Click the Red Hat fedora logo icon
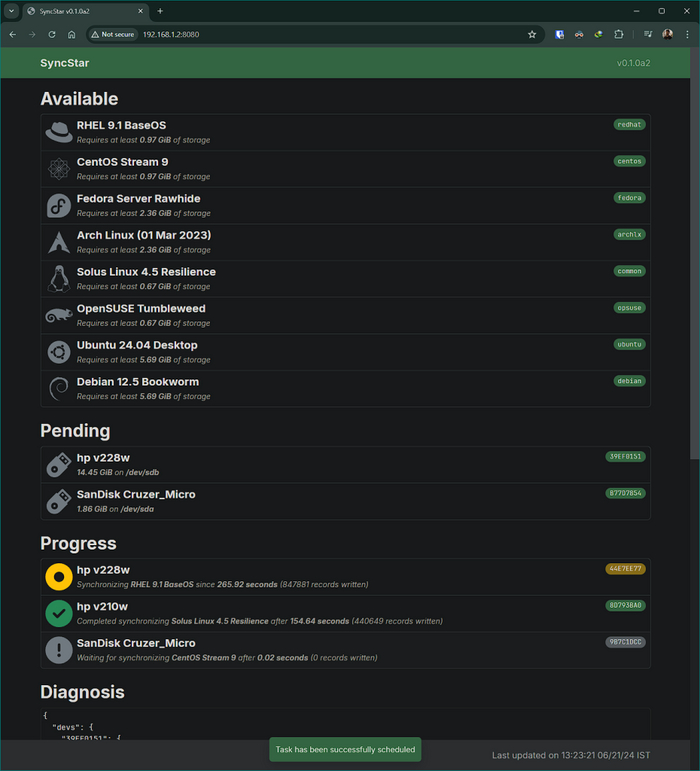Image resolution: width=700 pixels, height=771 pixels. [59, 132]
